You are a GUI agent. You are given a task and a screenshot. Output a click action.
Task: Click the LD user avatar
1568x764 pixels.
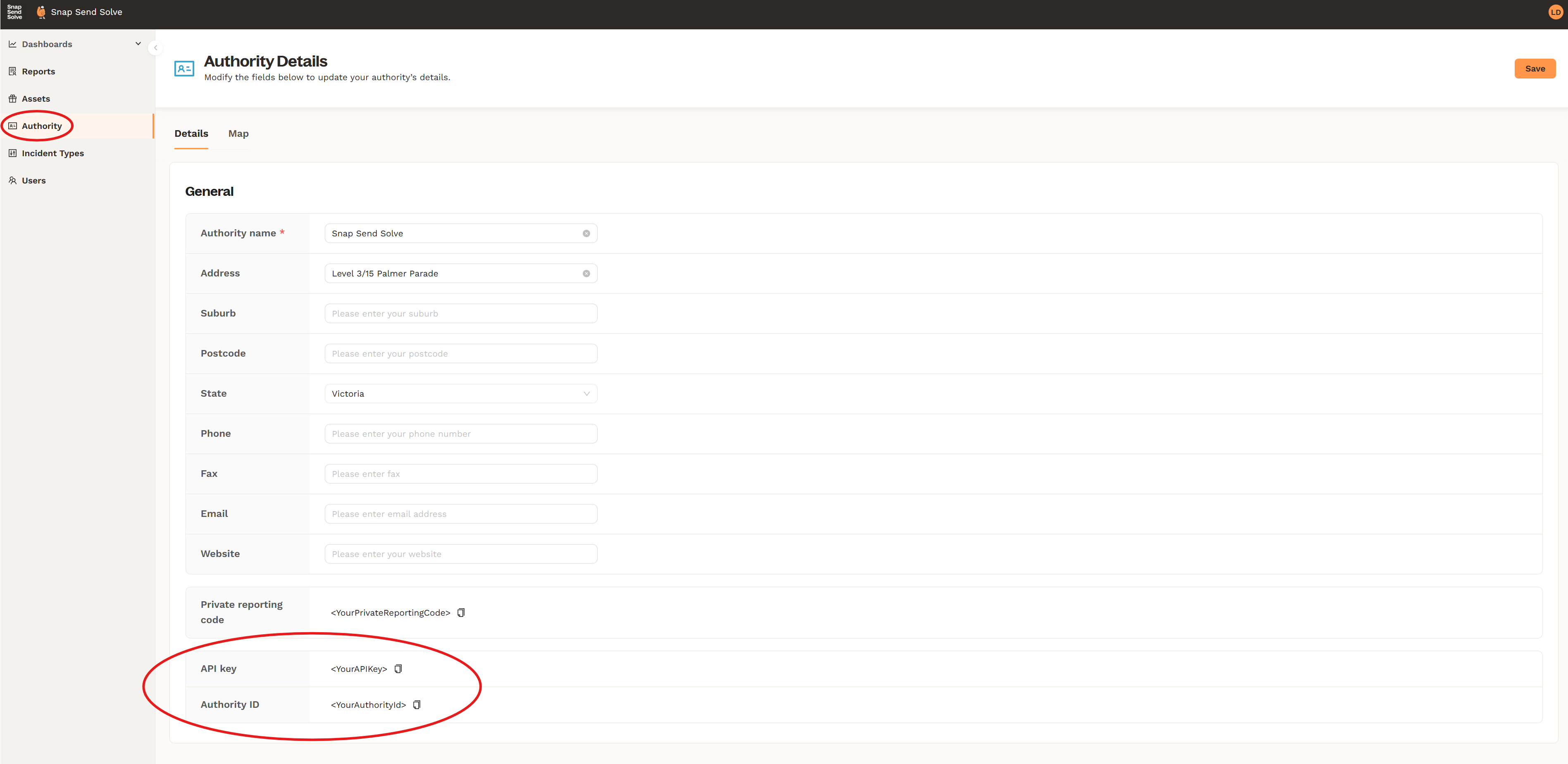click(1555, 12)
